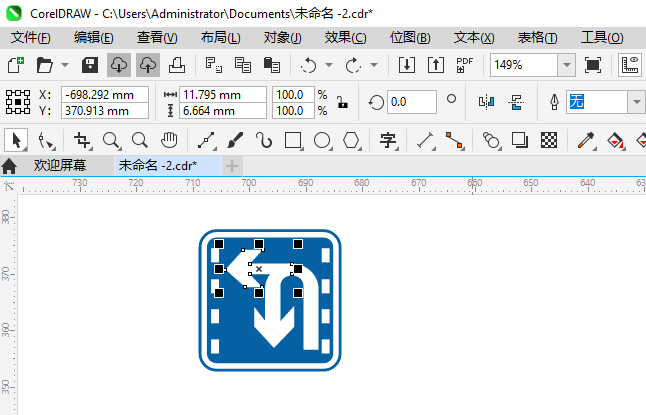The width and height of the screenshot is (646, 415).
Task: Select the Blend effects tool
Action: pos(492,141)
